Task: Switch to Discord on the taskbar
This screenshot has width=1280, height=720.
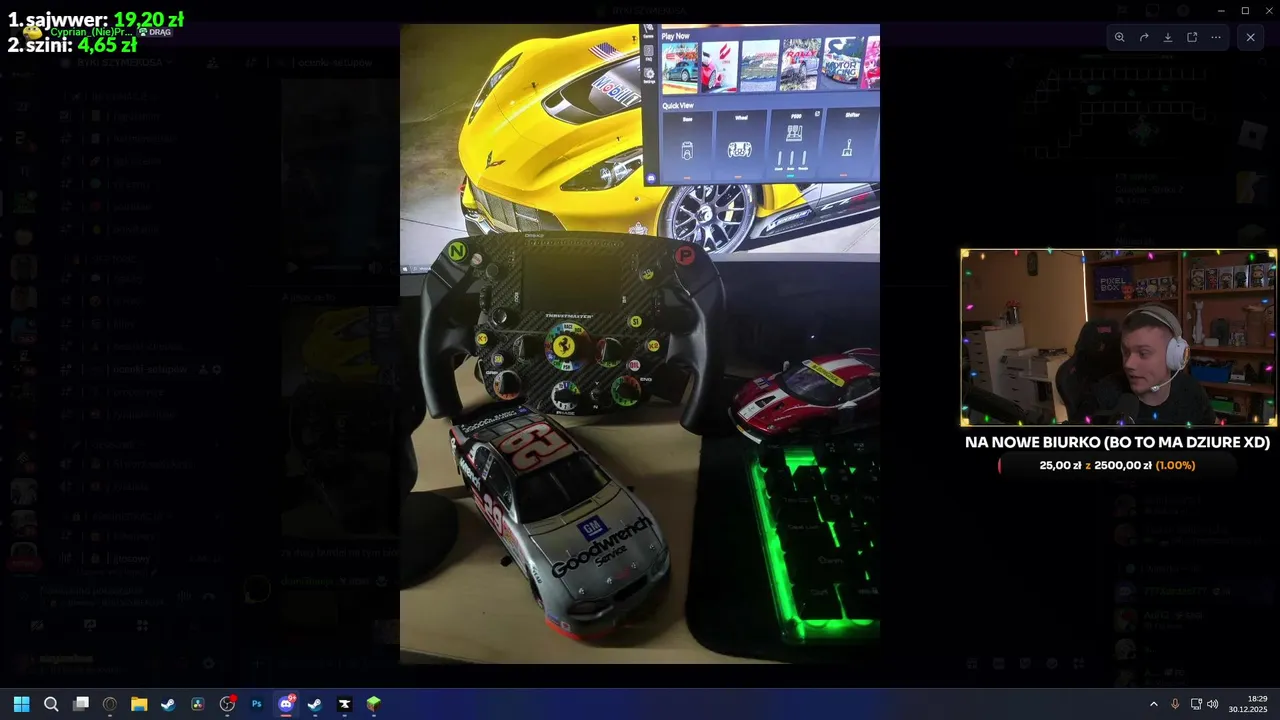Action: point(286,704)
